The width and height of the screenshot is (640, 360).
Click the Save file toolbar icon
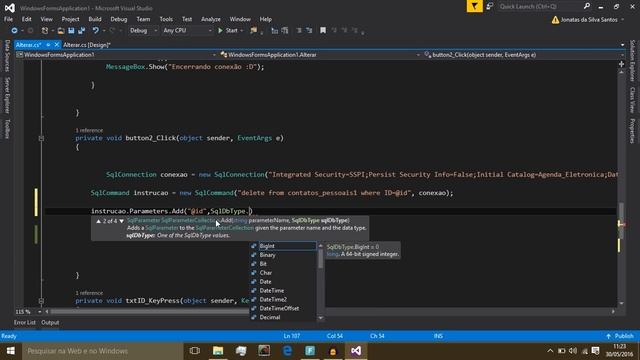71,31
